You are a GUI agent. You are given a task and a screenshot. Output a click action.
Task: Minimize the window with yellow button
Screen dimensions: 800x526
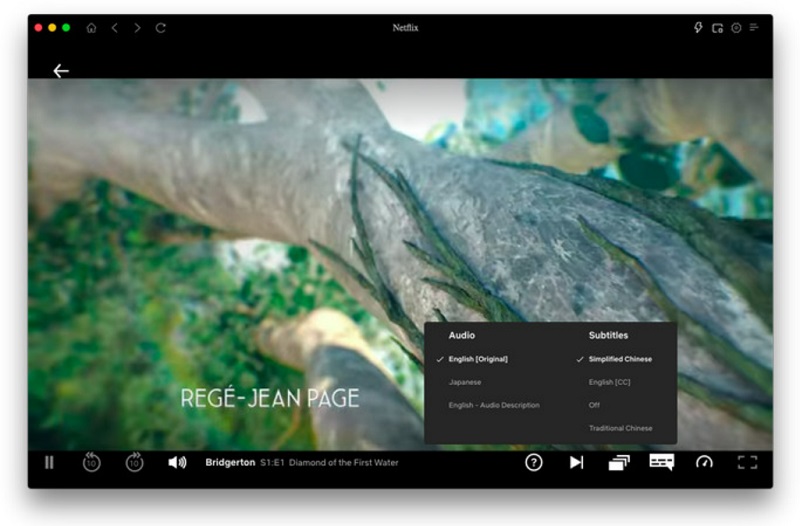[x=52, y=28]
